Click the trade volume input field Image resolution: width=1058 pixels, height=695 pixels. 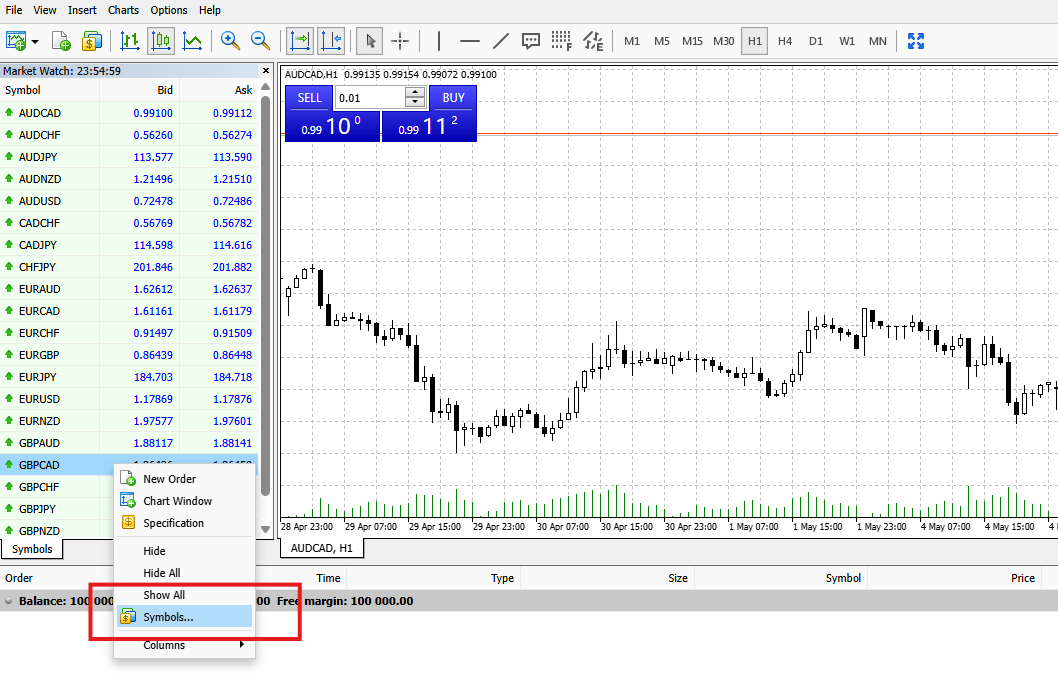point(370,98)
